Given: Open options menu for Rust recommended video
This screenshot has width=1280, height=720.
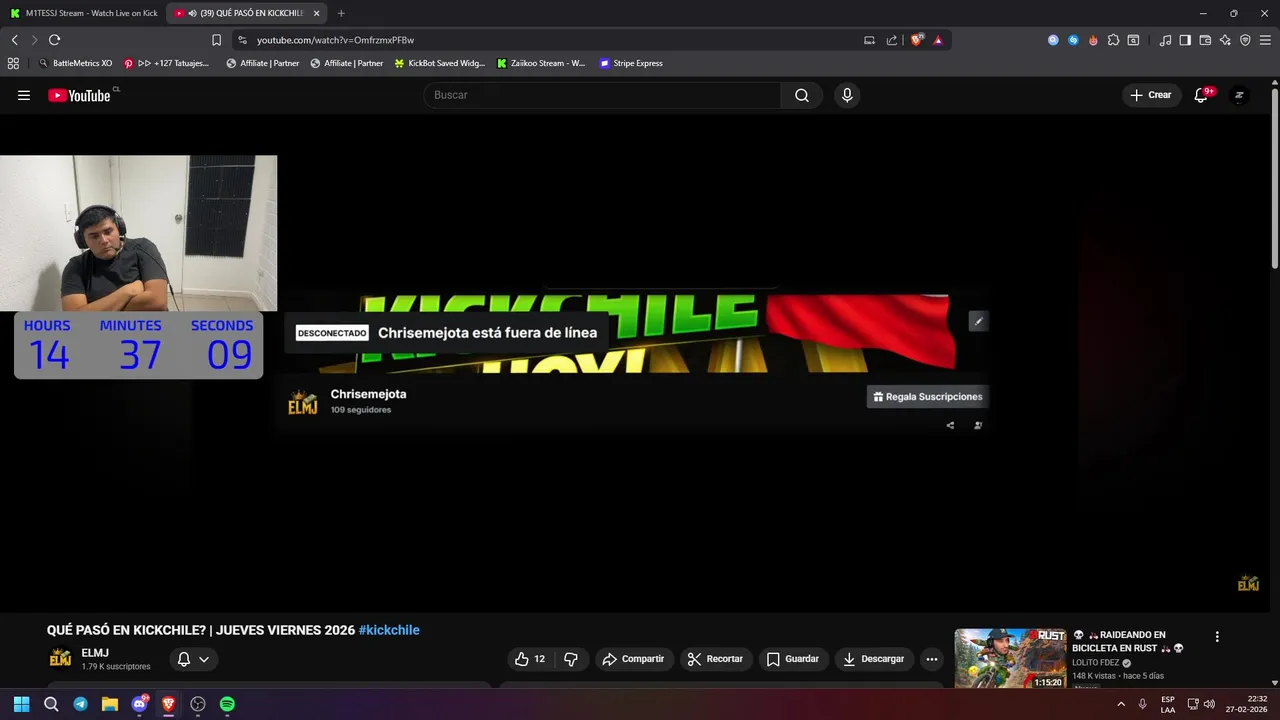Looking at the screenshot, I should click(x=1217, y=637).
